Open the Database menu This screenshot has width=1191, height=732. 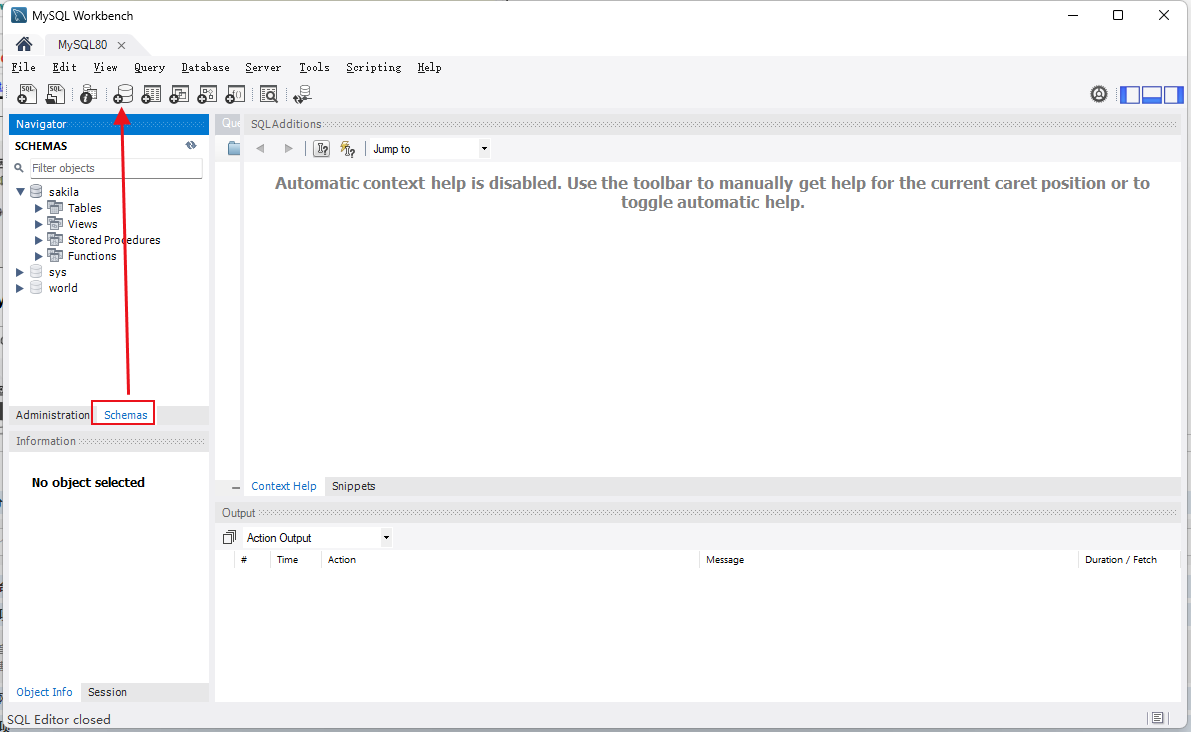pyautogui.click(x=205, y=68)
